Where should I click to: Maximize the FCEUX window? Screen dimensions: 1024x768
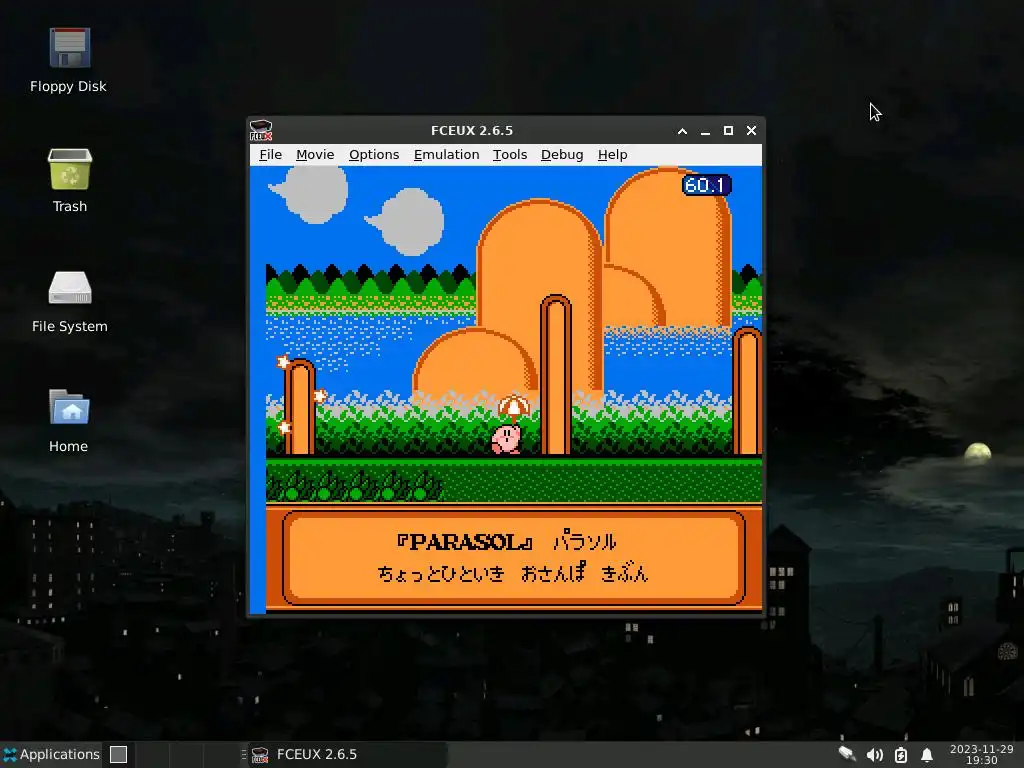(x=728, y=131)
